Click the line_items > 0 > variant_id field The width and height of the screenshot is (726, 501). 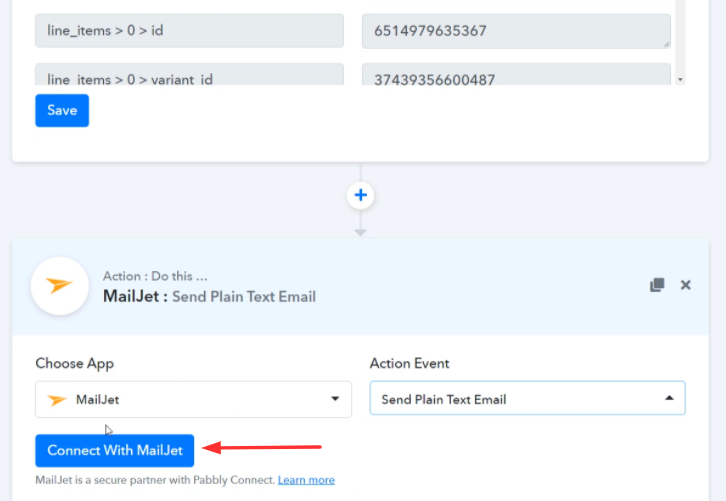[189, 75]
